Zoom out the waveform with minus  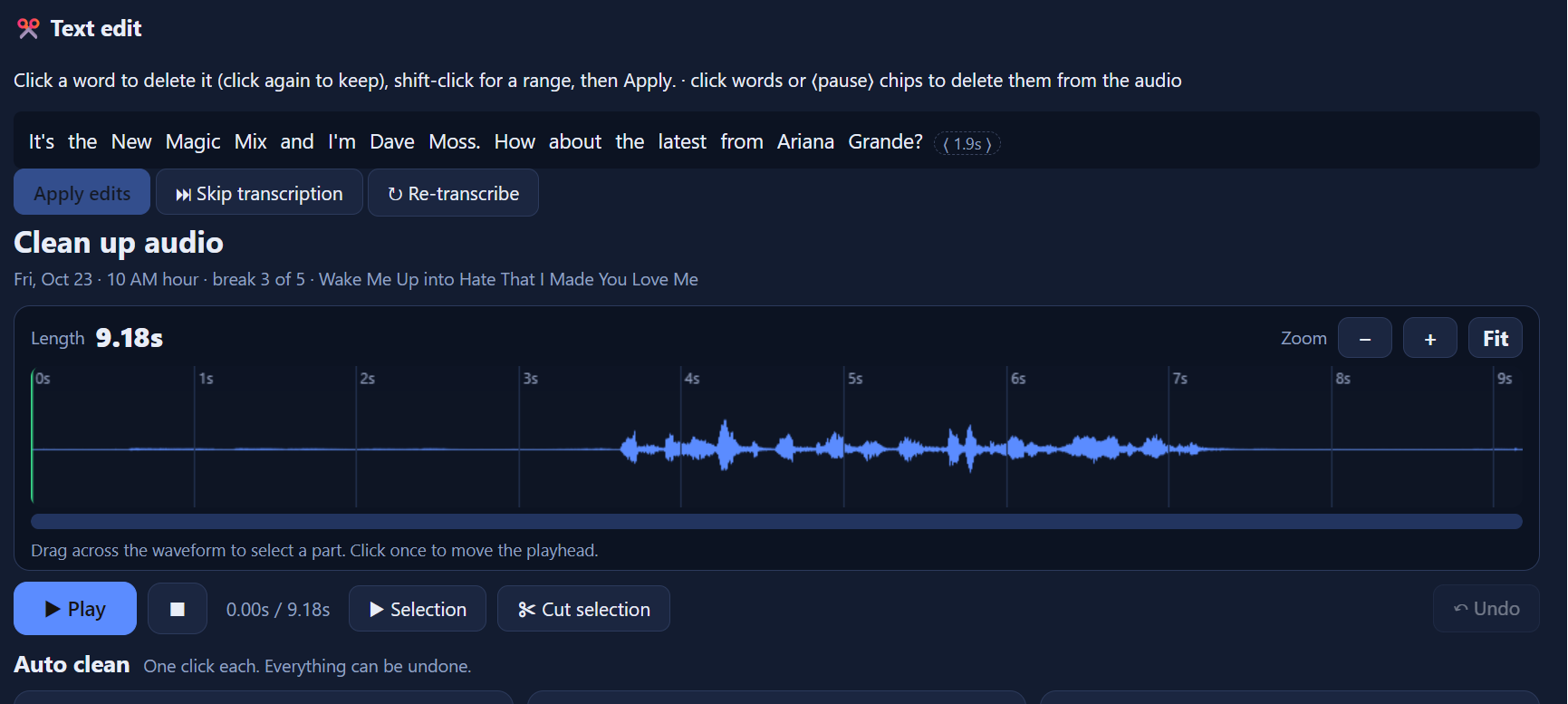(x=1365, y=339)
